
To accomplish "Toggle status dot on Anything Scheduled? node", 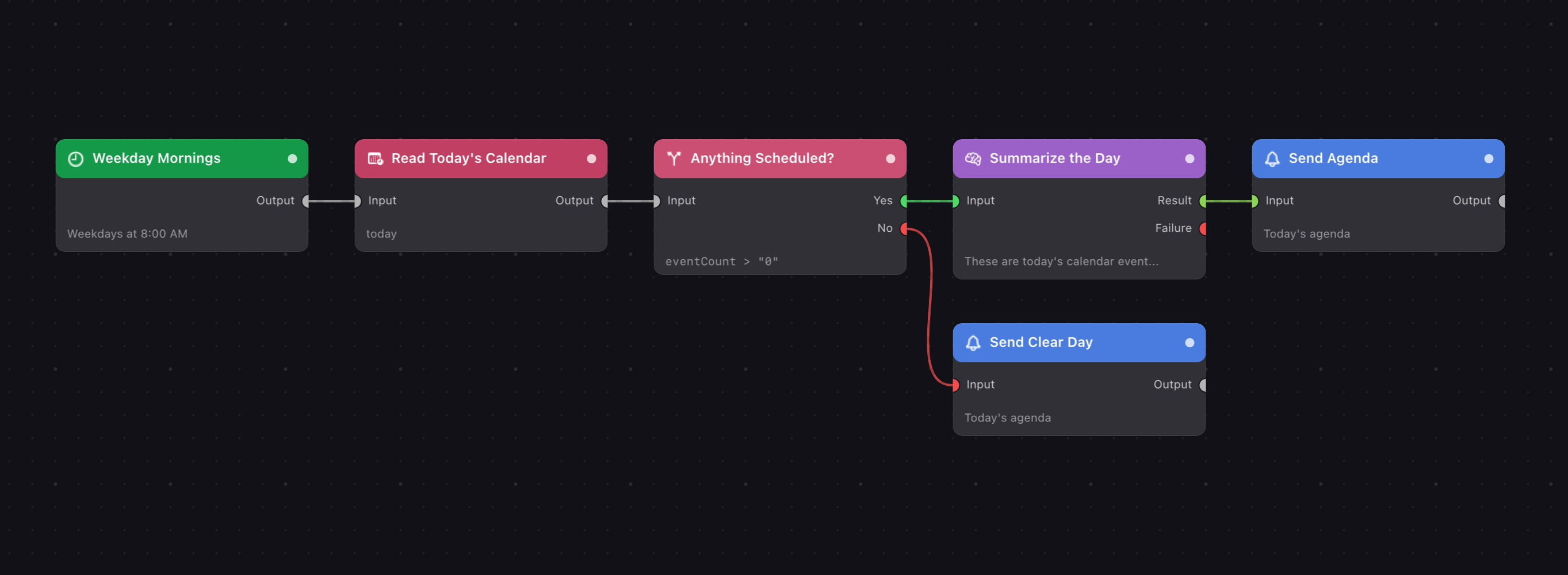I will 890,159.
